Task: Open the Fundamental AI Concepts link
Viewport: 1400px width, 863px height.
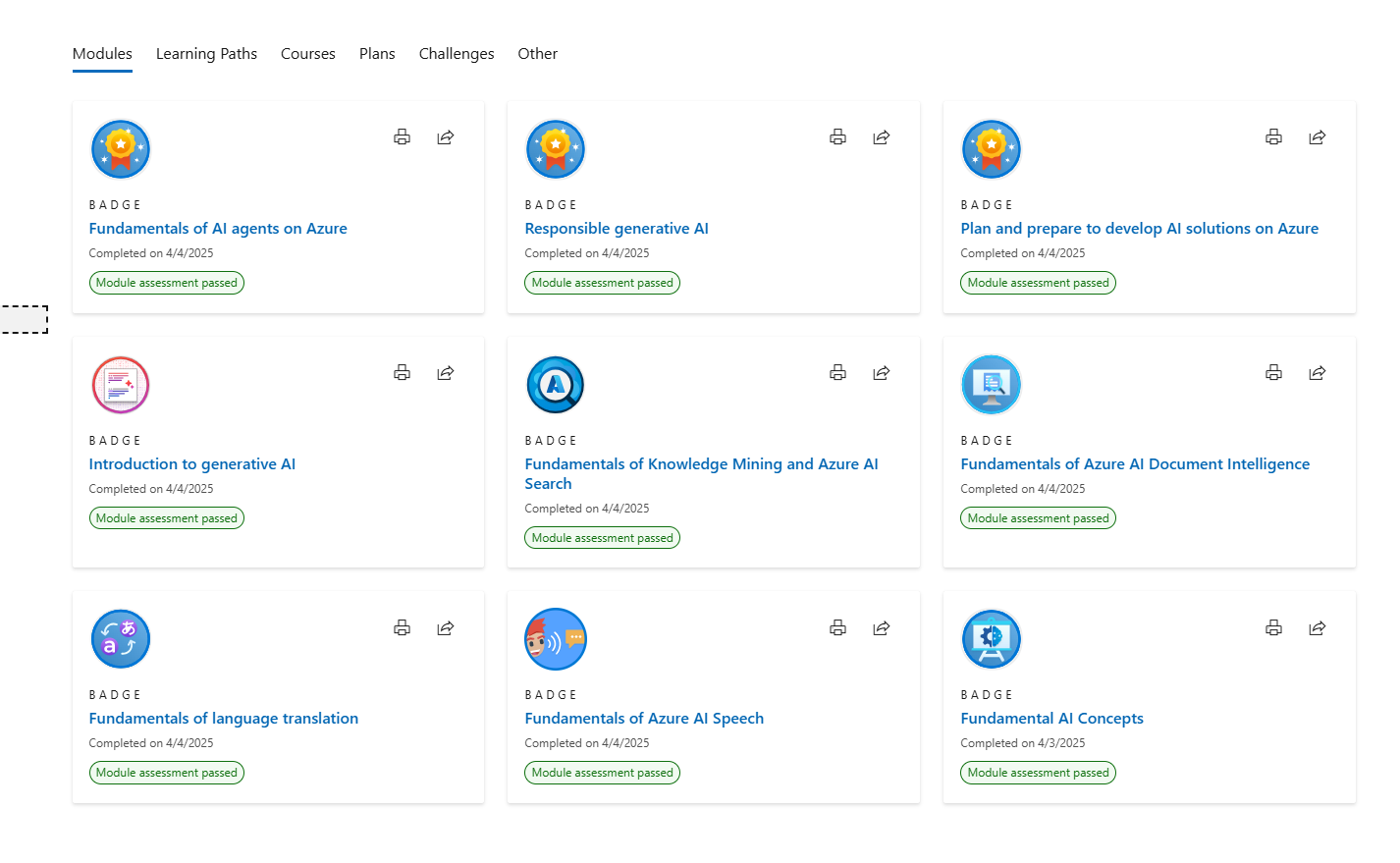Action: click(x=1052, y=719)
